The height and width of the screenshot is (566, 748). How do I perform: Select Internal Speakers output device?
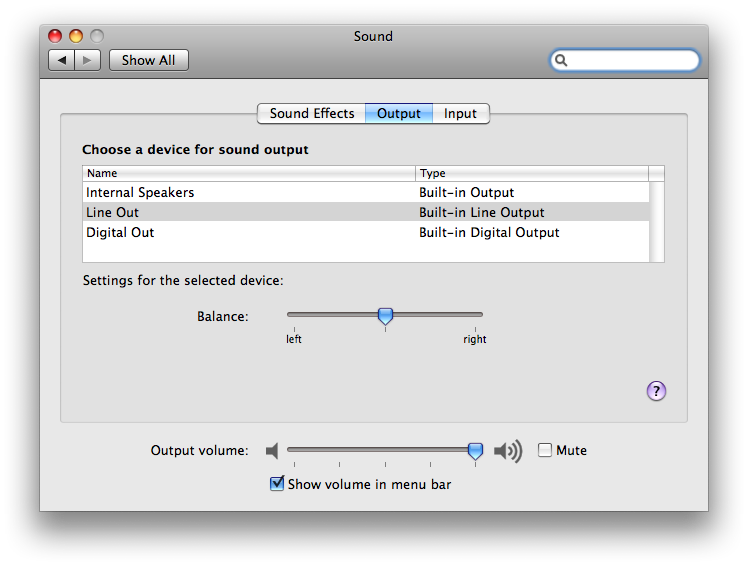coord(366,192)
